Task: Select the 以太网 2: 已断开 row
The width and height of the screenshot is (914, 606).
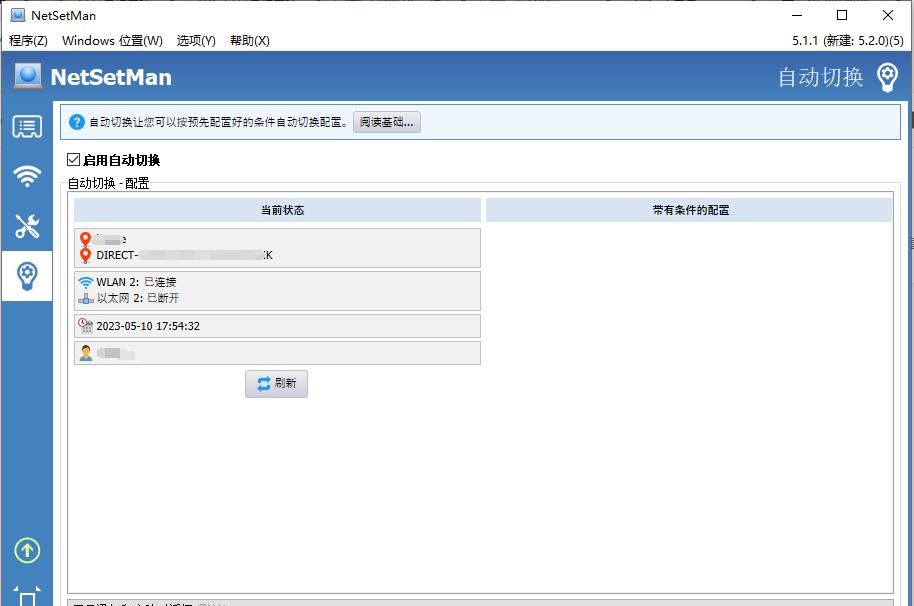Action: [x=138, y=298]
